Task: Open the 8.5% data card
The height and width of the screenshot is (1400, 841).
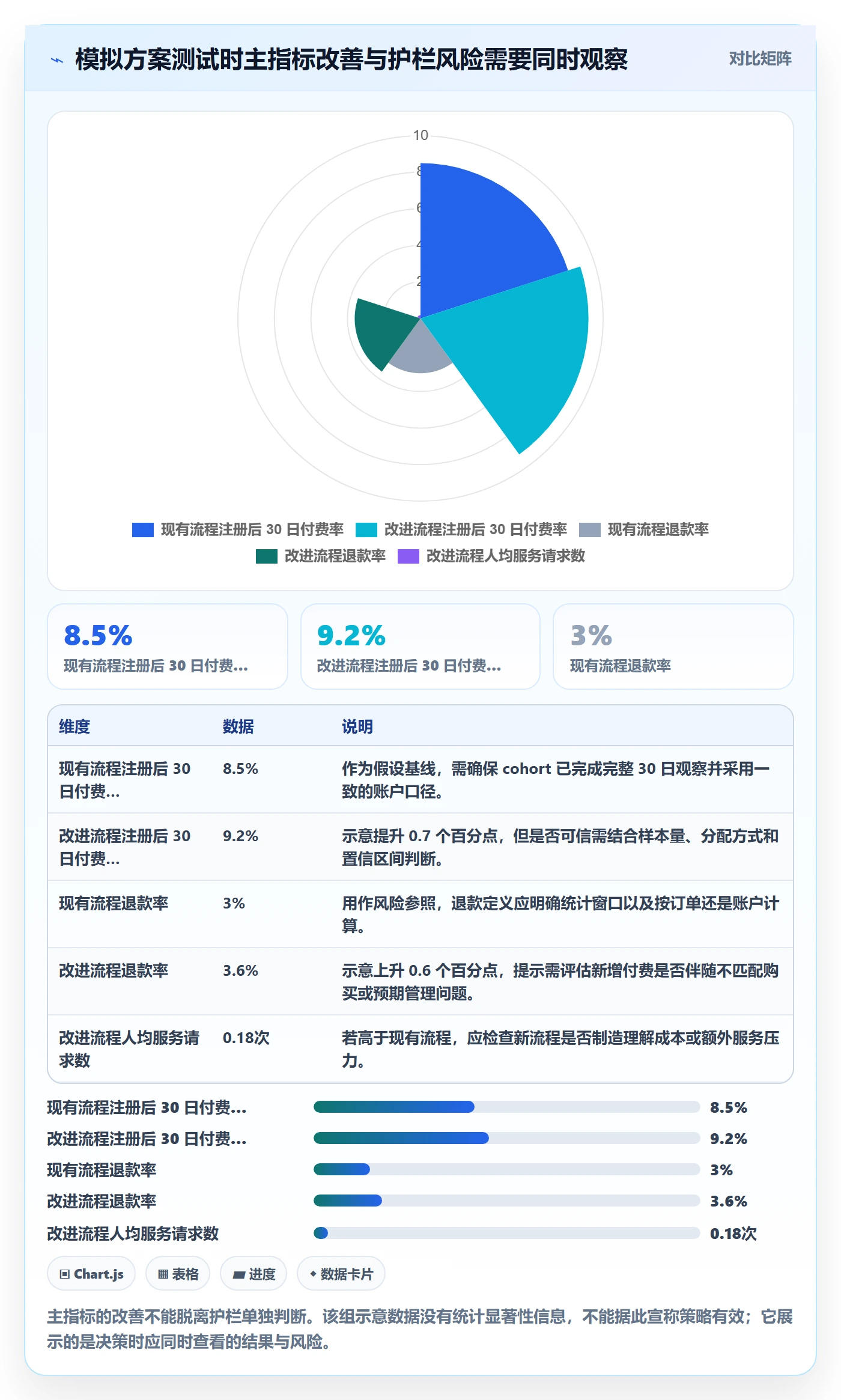Action: [x=168, y=647]
